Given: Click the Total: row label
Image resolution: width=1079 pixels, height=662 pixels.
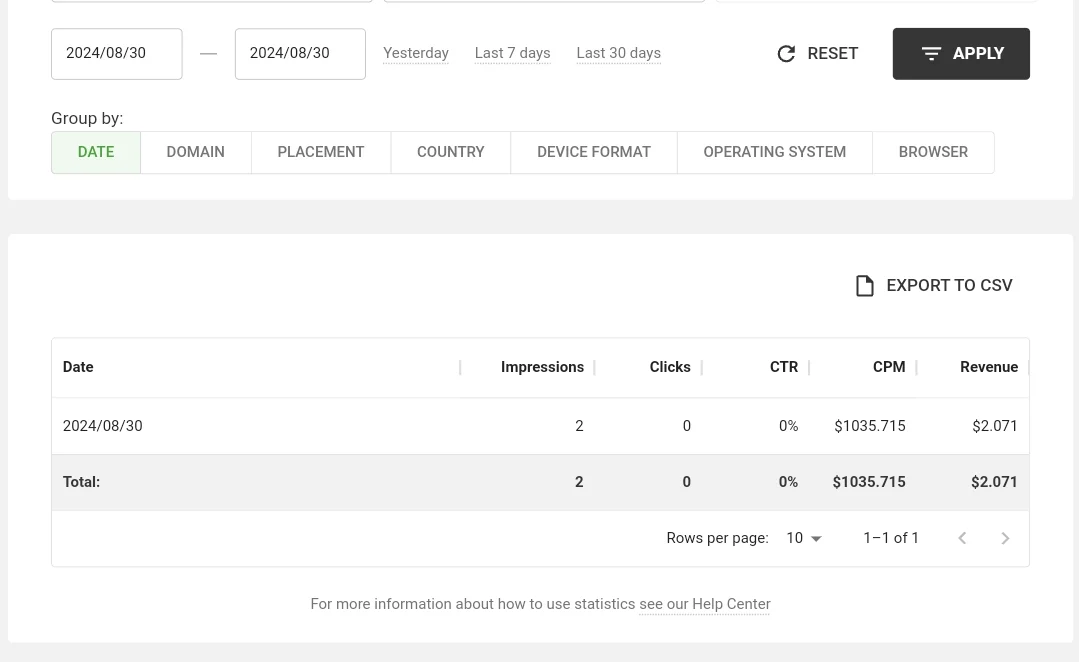Looking at the screenshot, I should coord(81,482).
